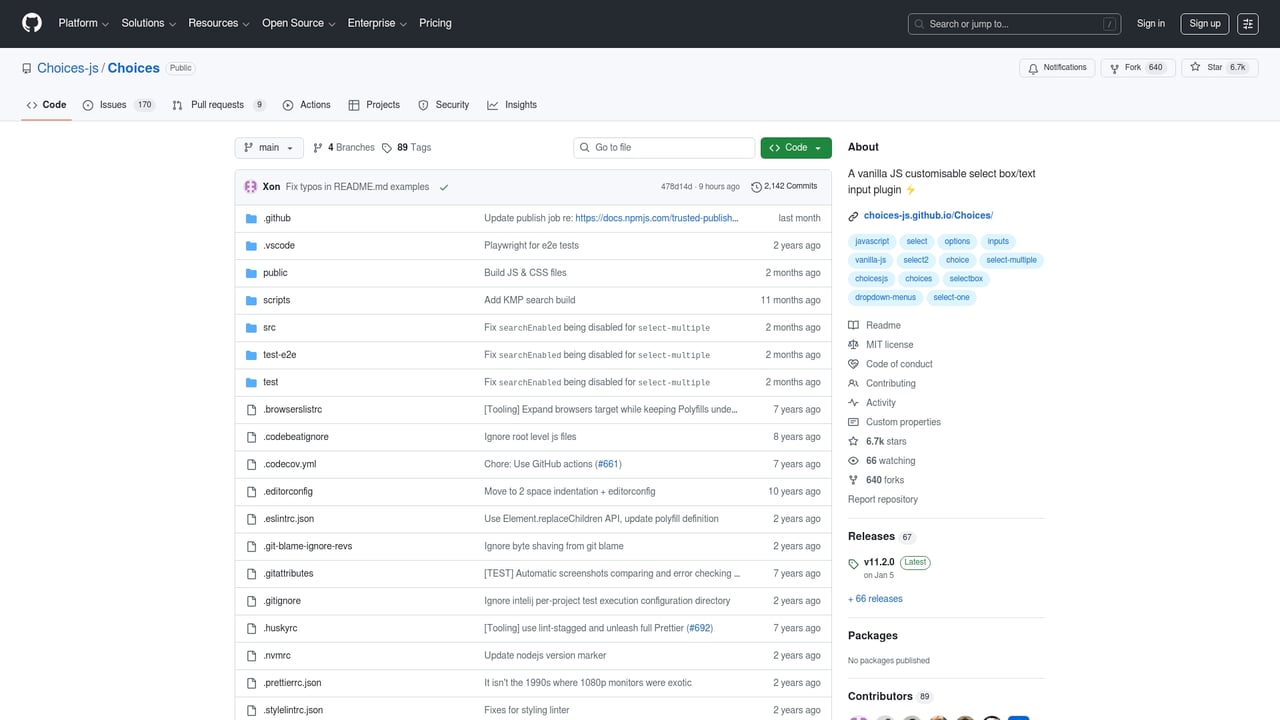Open the choices-js.github.io/Choices link

tap(928, 216)
